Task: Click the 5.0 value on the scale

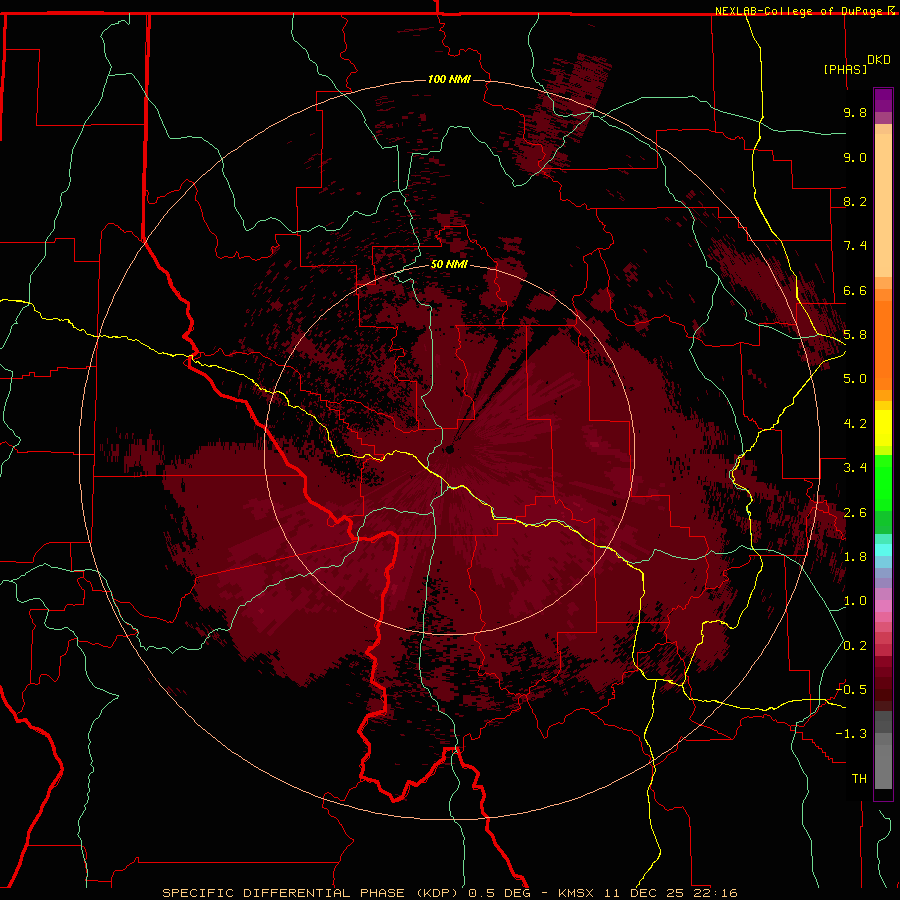Action: click(855, 379)
